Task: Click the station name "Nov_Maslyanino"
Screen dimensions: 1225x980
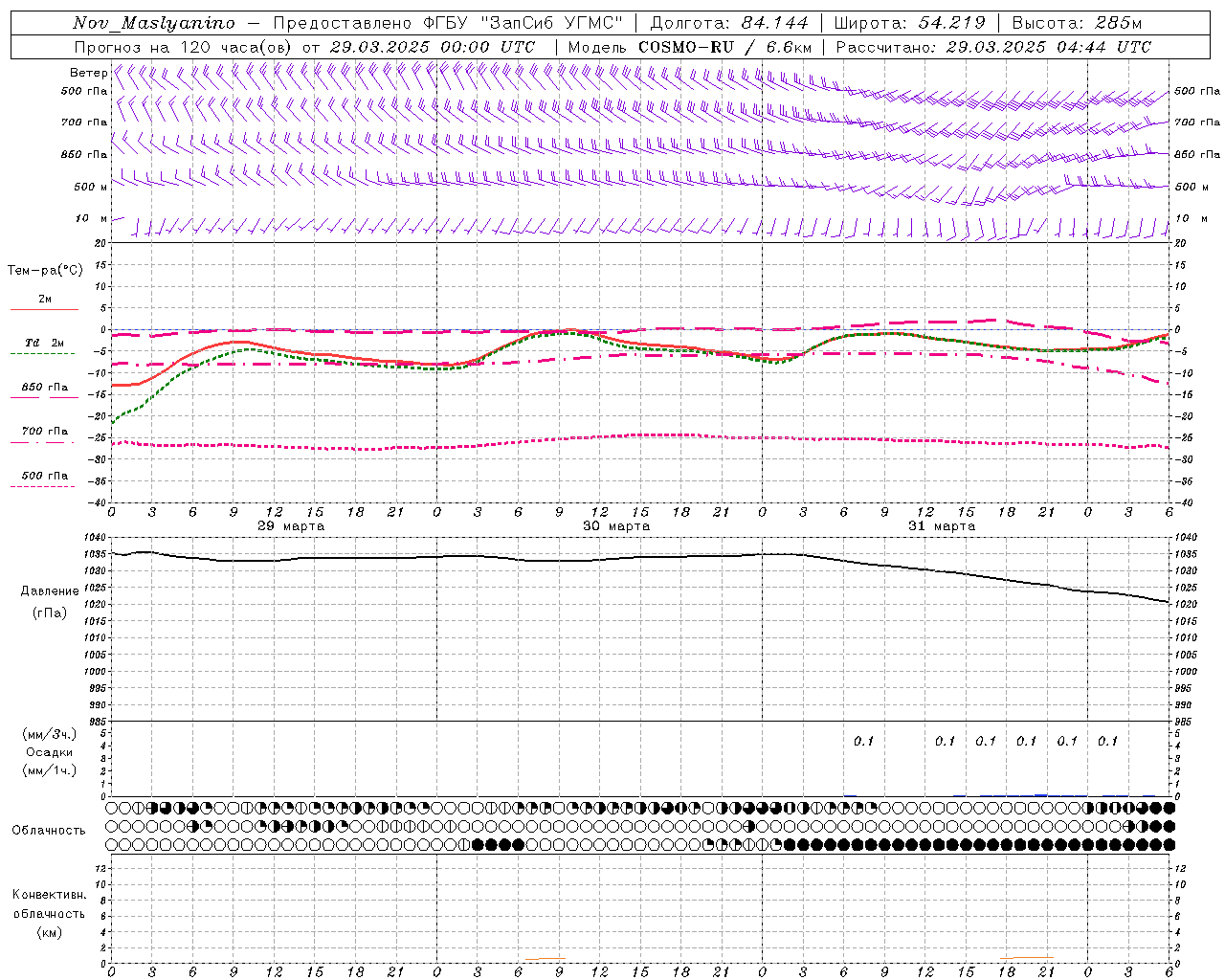Action: [154, 23]
